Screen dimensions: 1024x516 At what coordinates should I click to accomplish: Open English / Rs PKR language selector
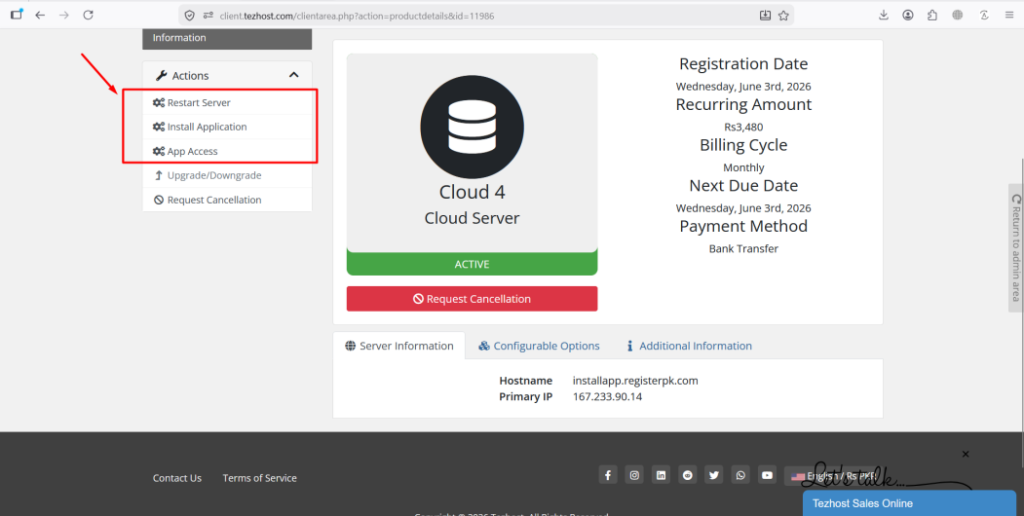[834, 476]
